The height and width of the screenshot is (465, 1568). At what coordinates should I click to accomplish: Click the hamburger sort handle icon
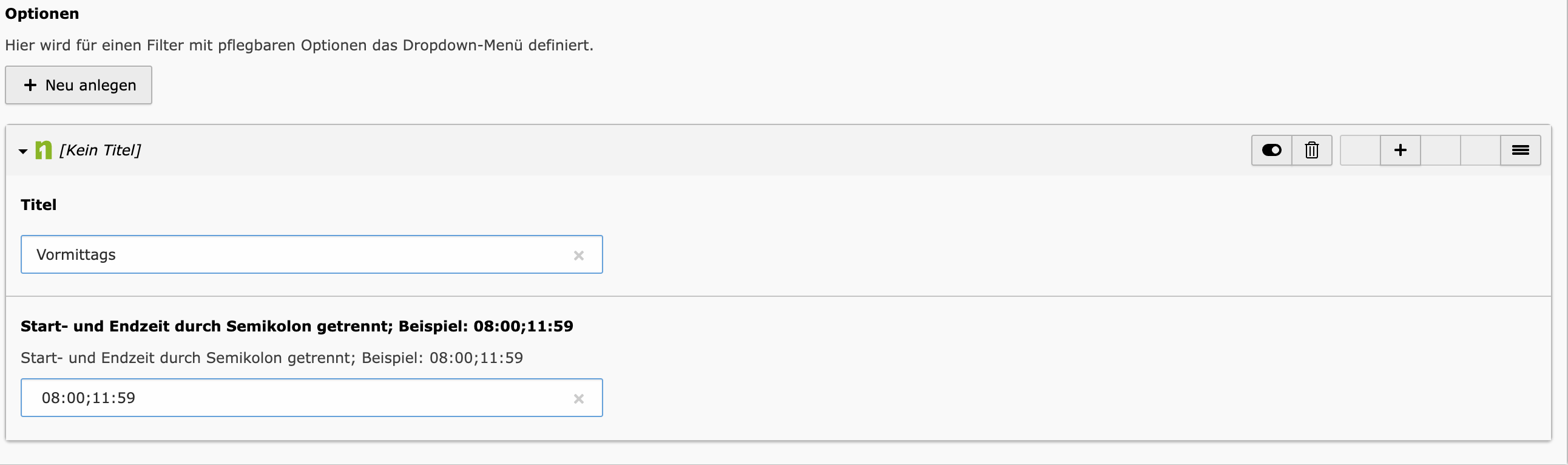click(x=1520, y=151)
